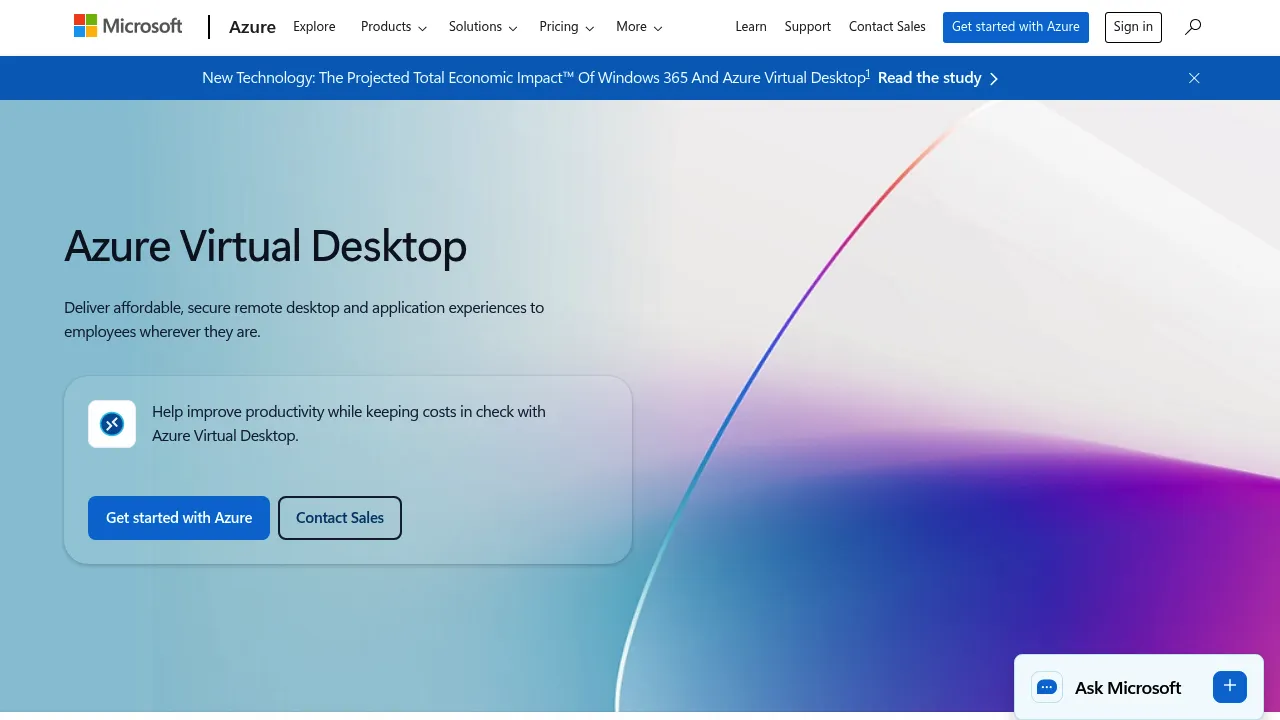Click the Azure Virtual Desktop heading

(265, 246)
